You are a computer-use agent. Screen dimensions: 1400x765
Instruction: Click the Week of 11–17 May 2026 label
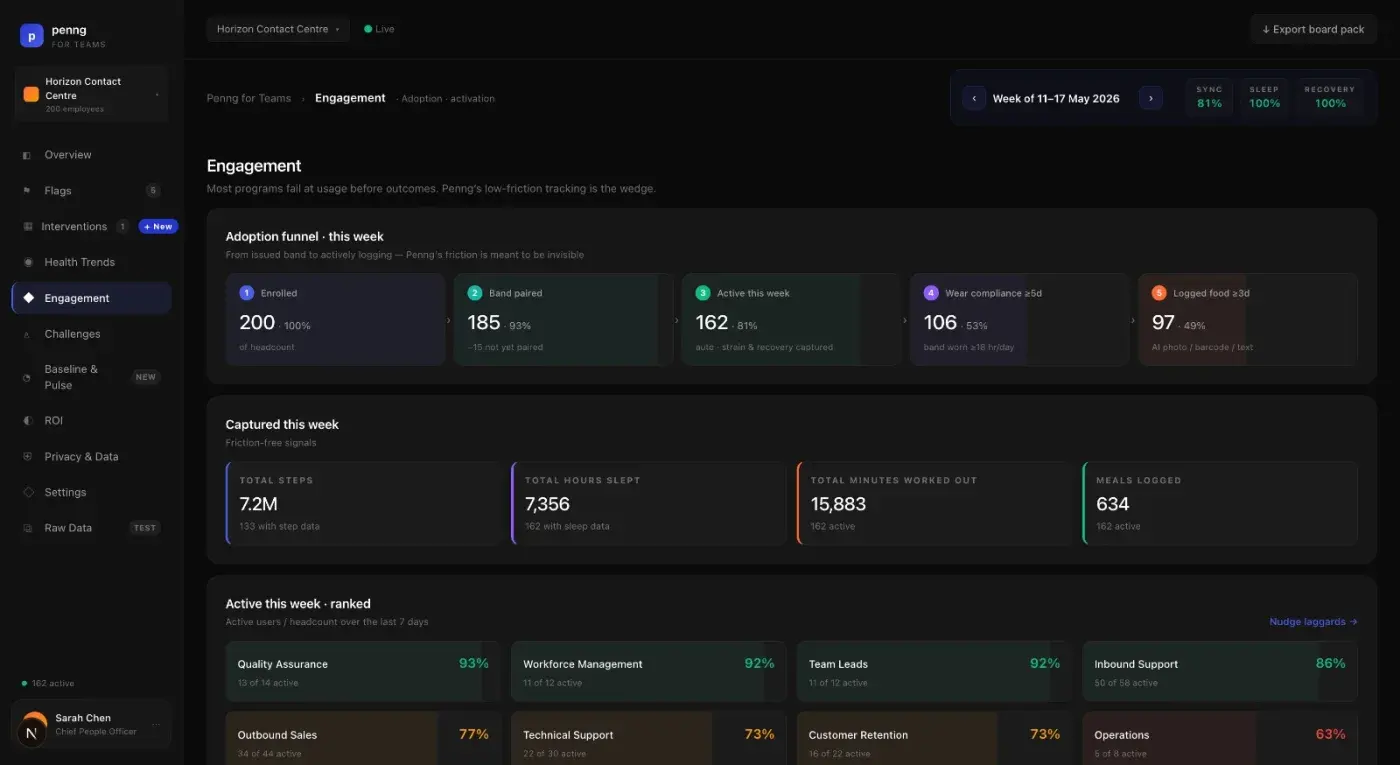tap(1056, 98)
